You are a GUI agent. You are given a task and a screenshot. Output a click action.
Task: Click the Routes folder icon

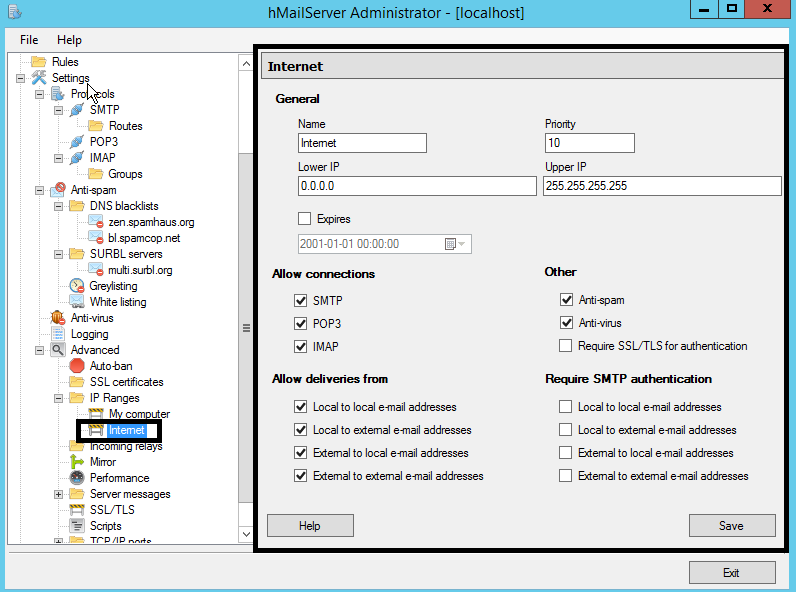click(x=95, y=126)
